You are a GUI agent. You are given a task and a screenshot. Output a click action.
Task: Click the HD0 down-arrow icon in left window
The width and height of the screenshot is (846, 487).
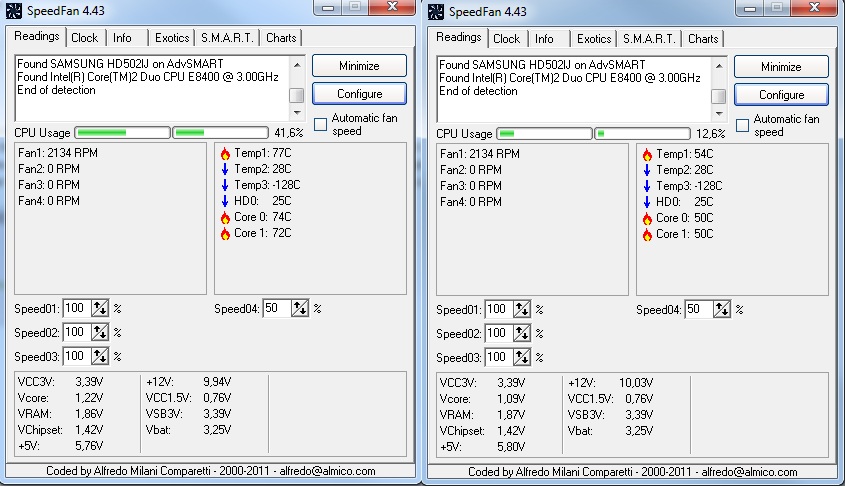pos(225,201)
